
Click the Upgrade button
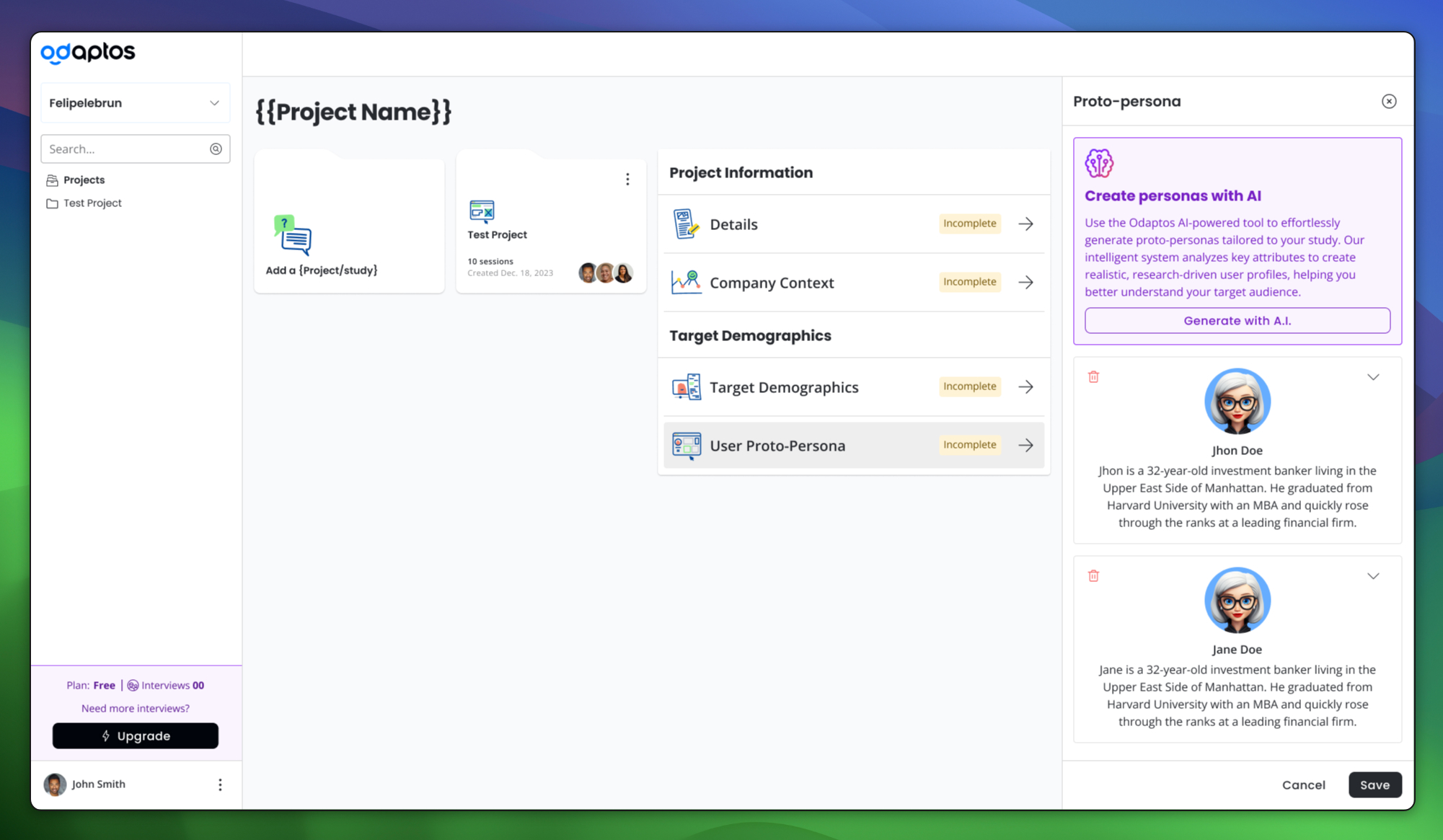pyautogui.click(x=136, y=736)
